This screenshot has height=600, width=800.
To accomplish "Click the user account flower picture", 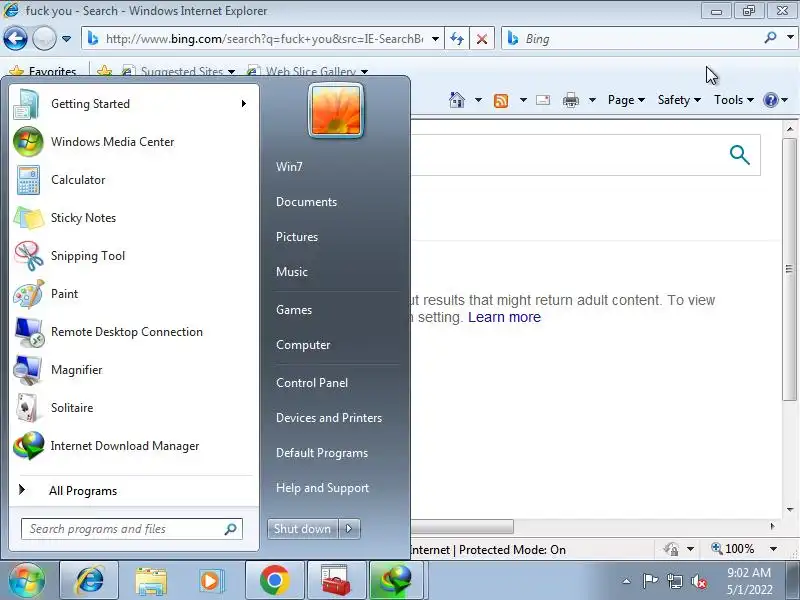I will pos(336,110).
